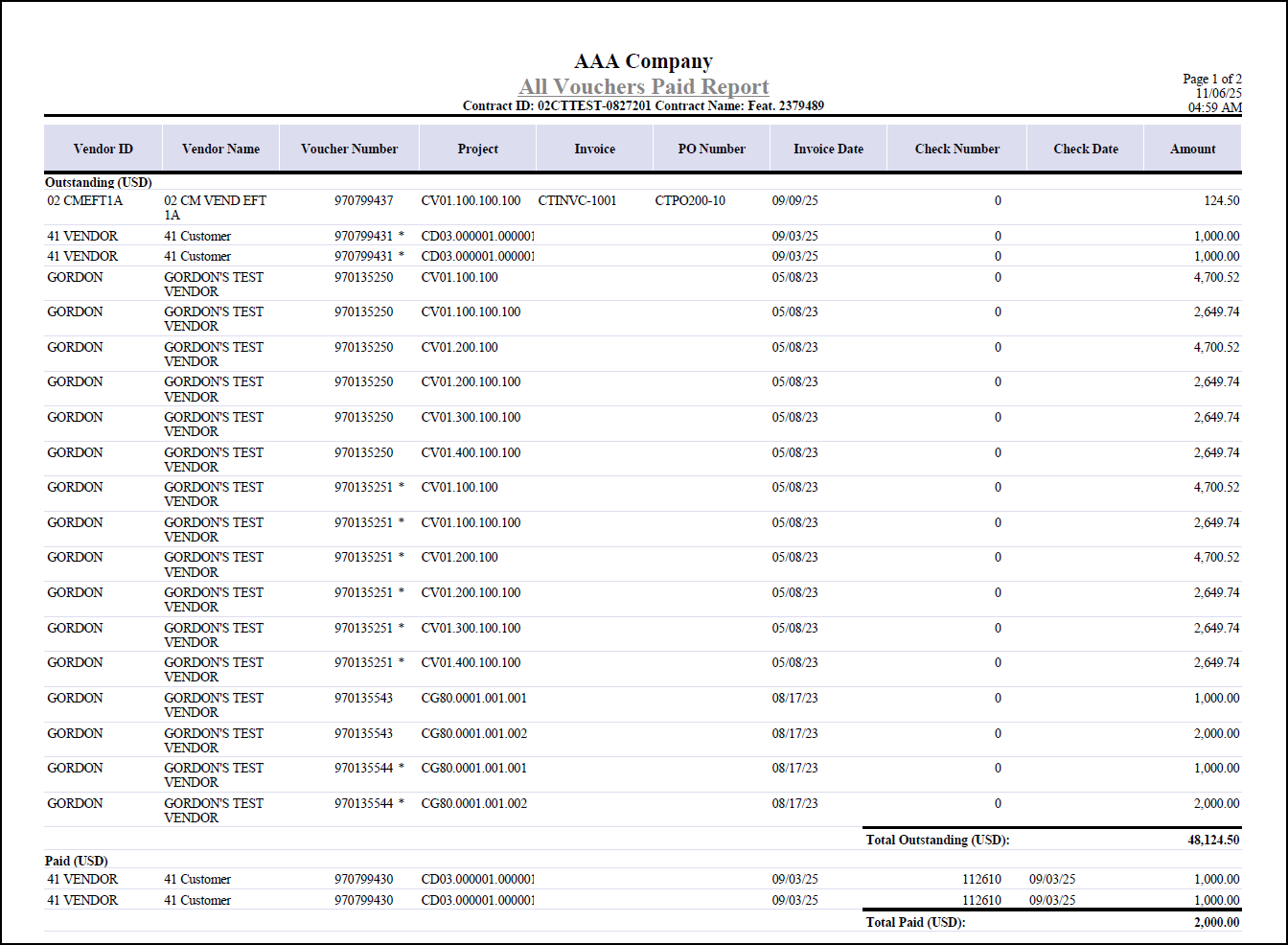Select vendor ID 02 CMEFT1A
The width and height of the screenshot is (1288, 945).
point(85,201)
